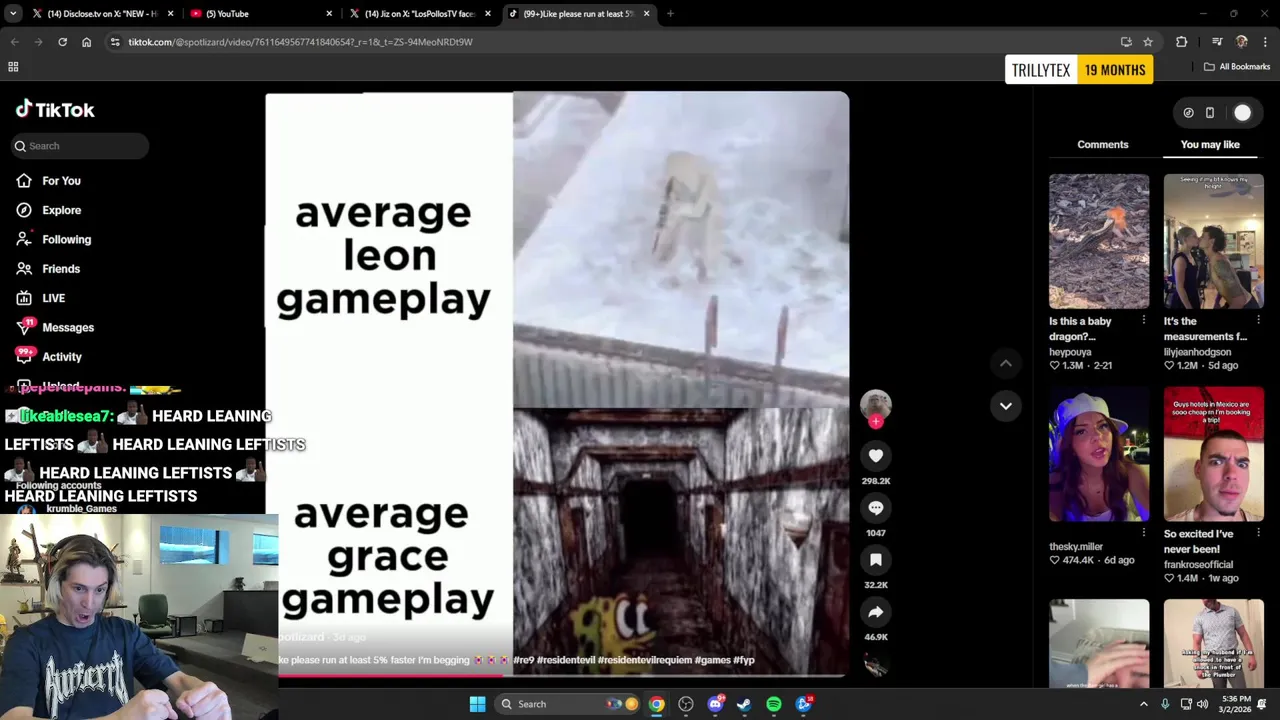Like the video with the heart icon
The image size is (1280, 720).
[x=875, y=456]
